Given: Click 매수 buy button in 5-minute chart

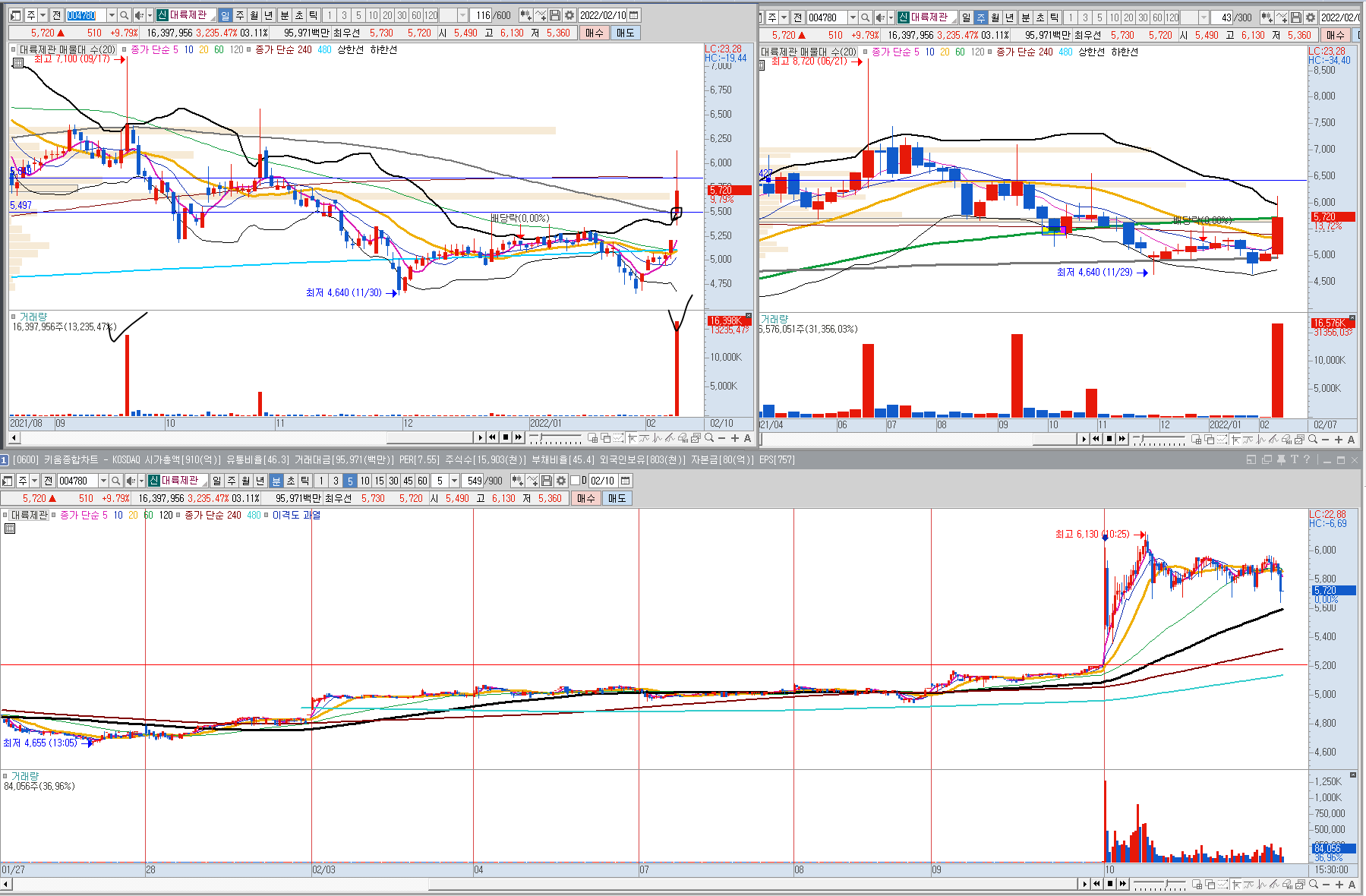Looking at the screenshot, I should [585, 498].
